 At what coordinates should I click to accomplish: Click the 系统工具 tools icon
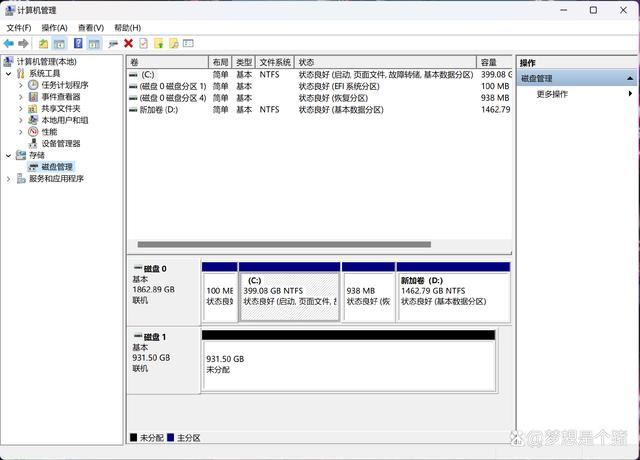(x=21, y=73)
